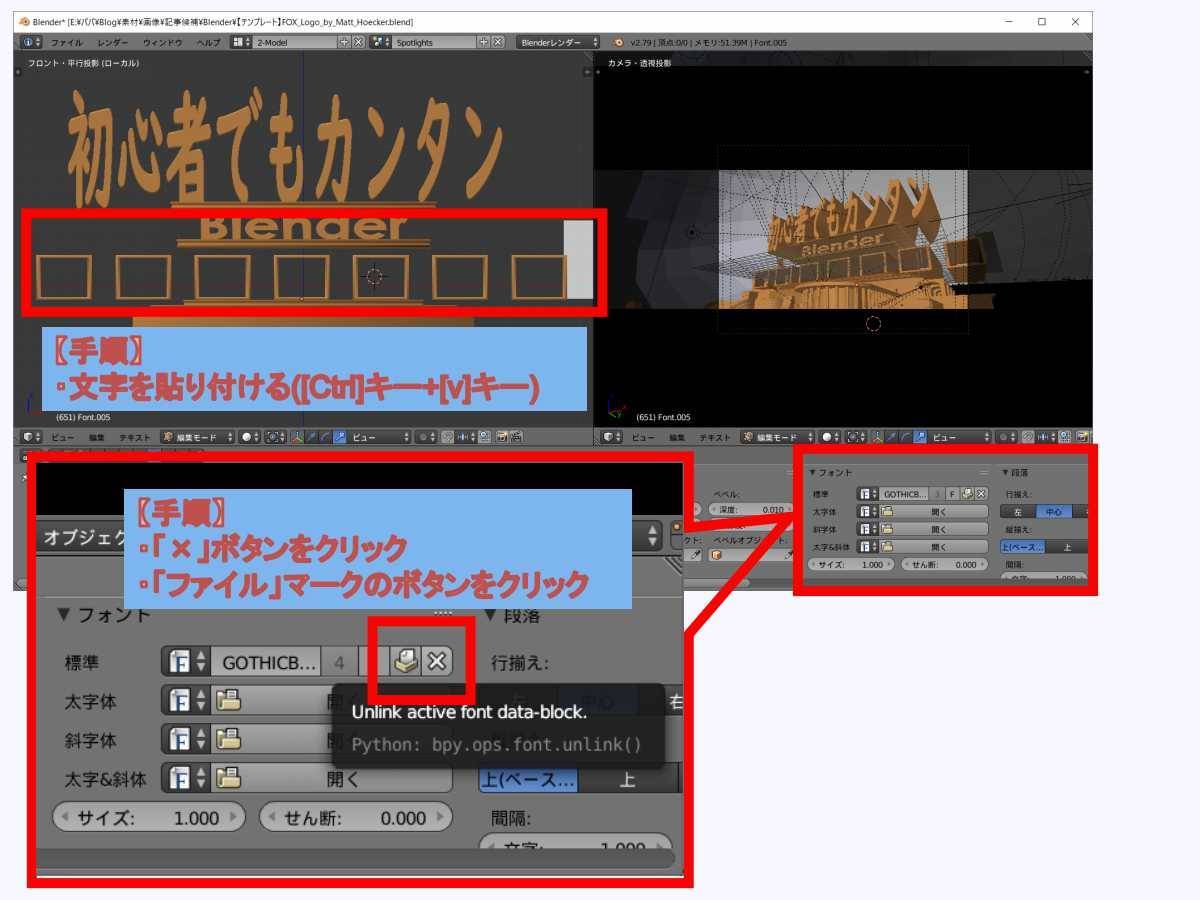Select 中心 alignment in small right paragraph panel
Viewport: 1200px width, 900px height.
pos(1054,512)
